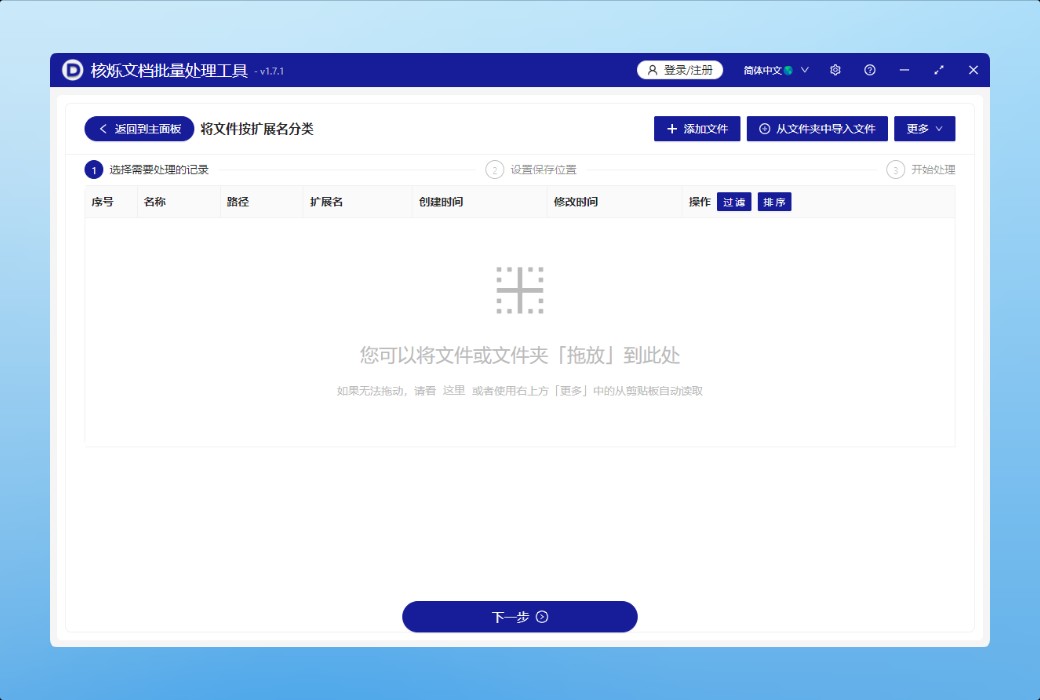Click the 过滤 filter button

tap(734, 202)
